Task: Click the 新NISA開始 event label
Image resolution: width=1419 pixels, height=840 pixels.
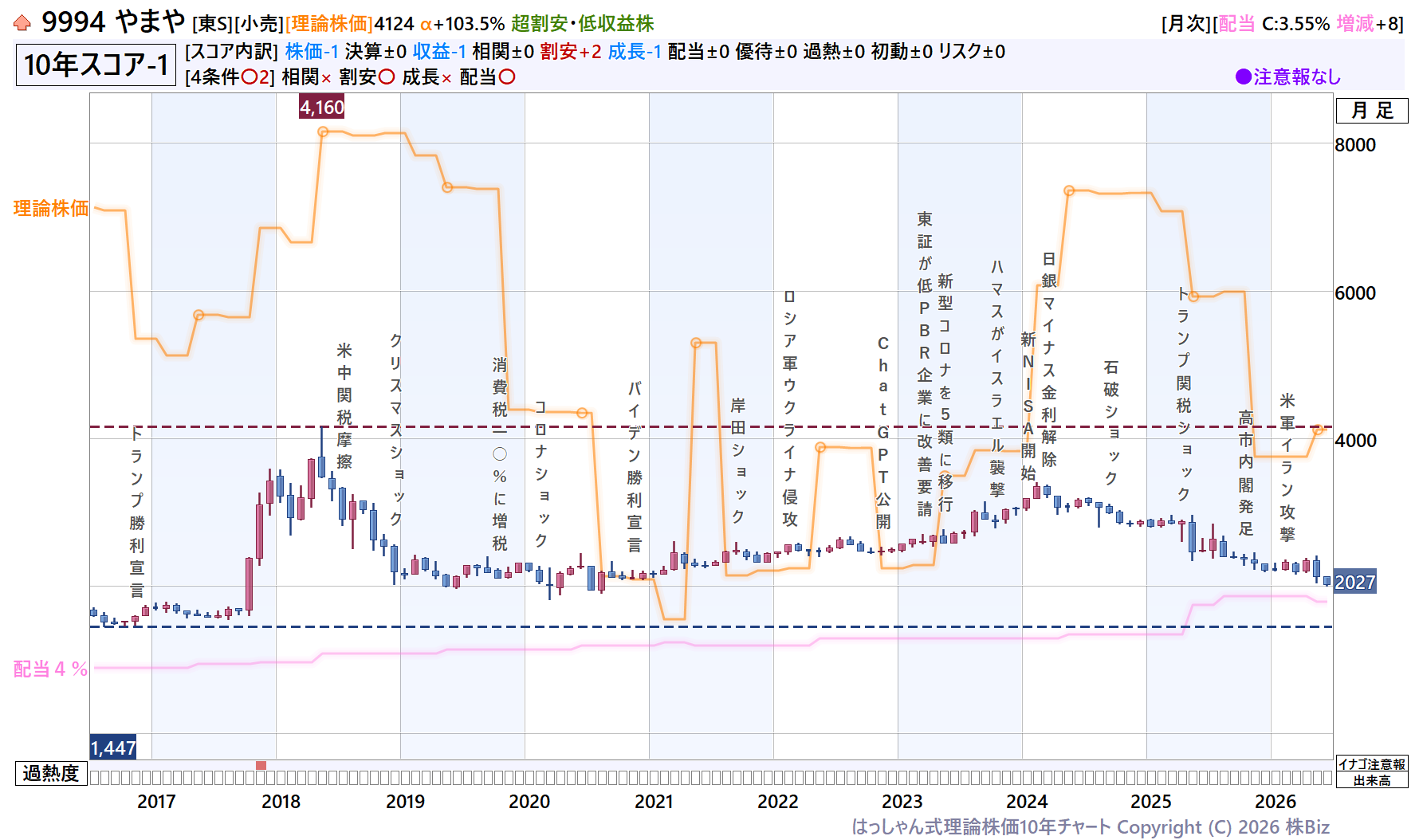Action: point(1028,406)
